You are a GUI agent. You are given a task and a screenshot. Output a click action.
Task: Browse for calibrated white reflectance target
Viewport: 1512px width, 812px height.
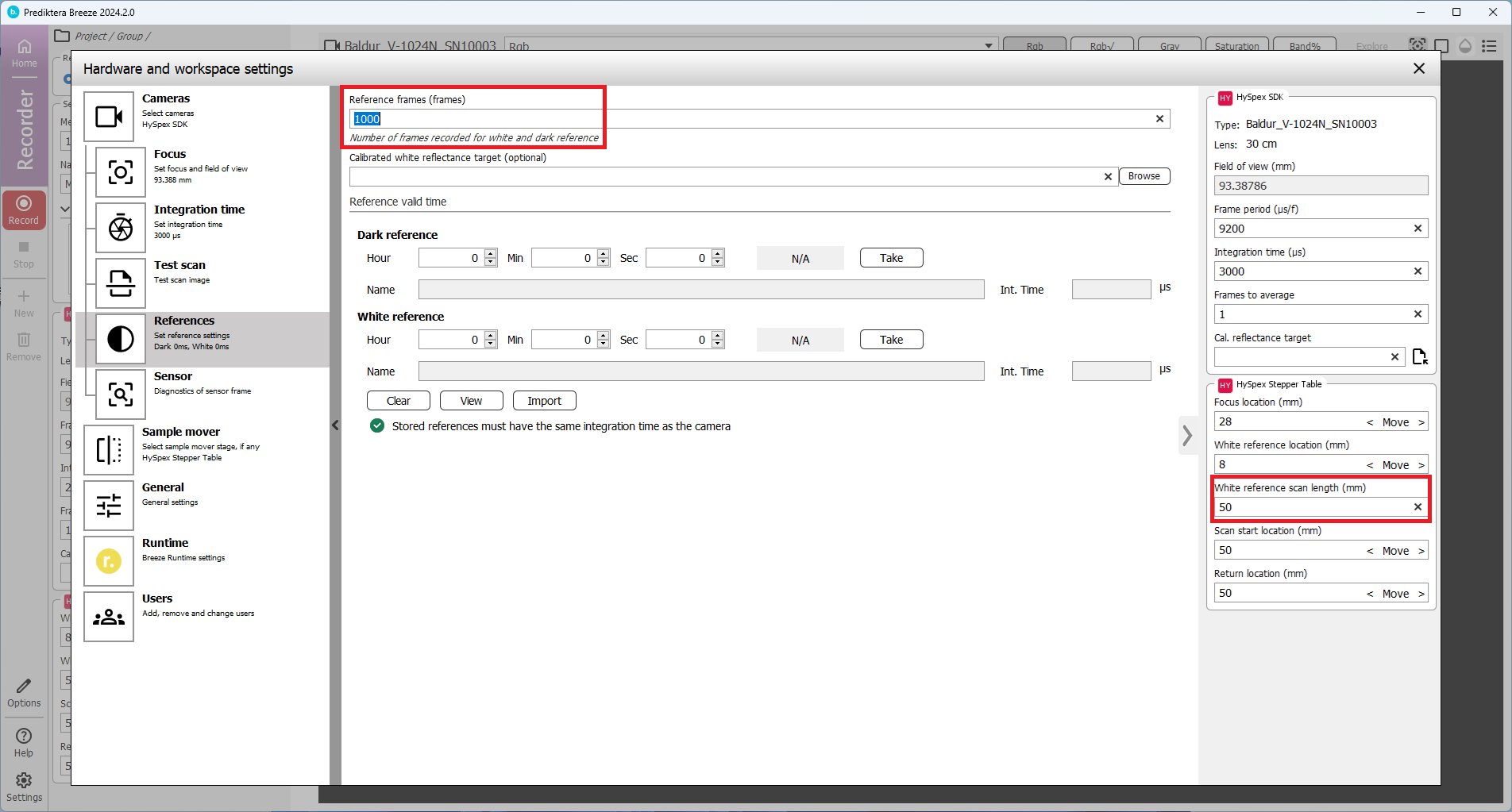coord(1144,176)
